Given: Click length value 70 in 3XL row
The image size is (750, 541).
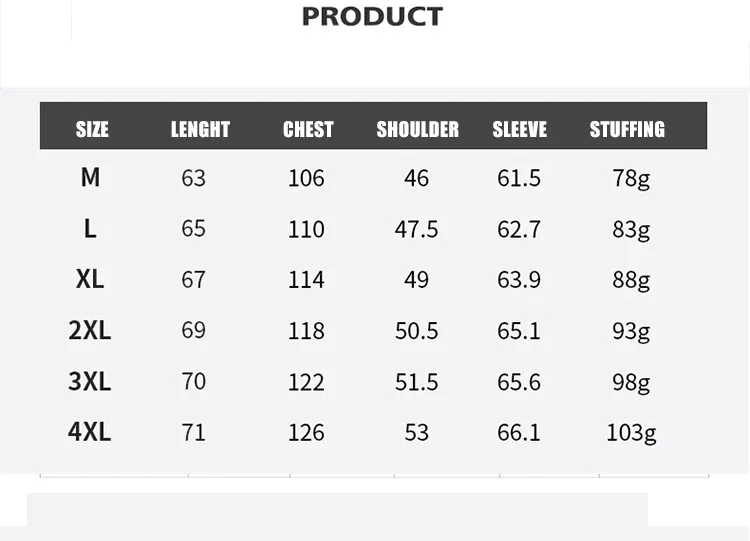Looking at the screenshot, I should click(194, 381).
